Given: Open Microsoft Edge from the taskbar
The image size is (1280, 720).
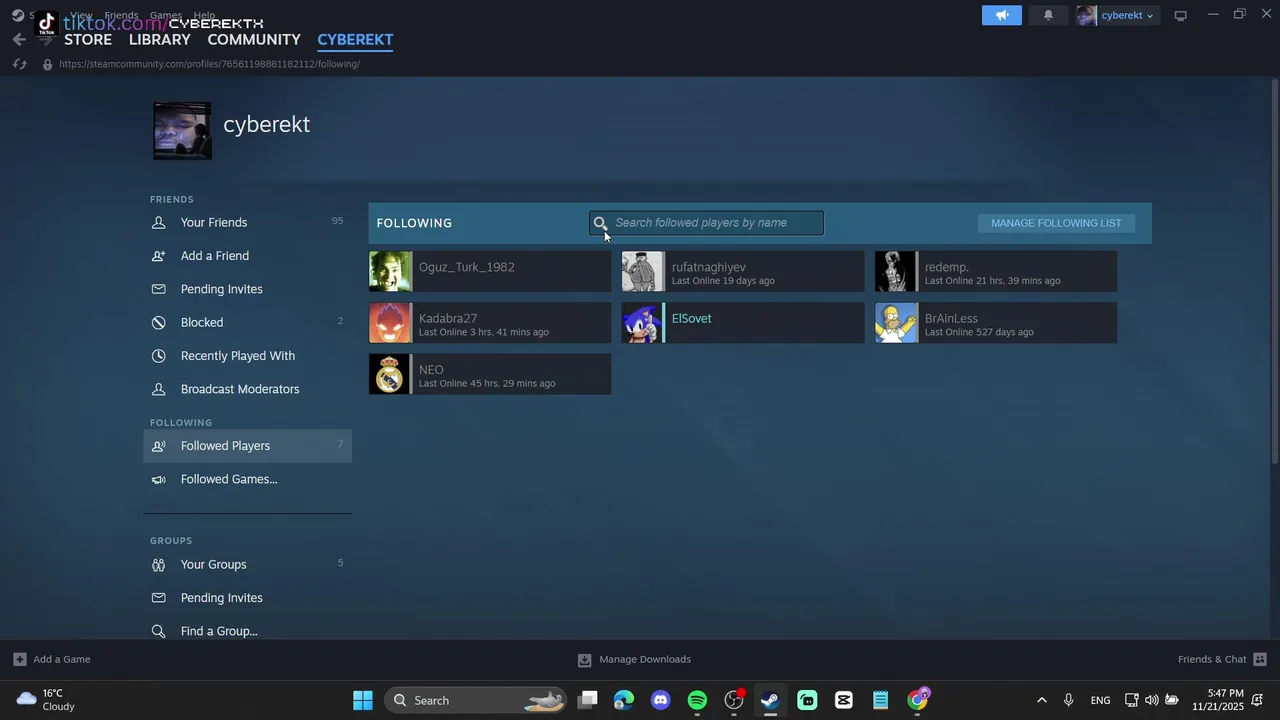Looking at the screenshot, I should point(624,700).
